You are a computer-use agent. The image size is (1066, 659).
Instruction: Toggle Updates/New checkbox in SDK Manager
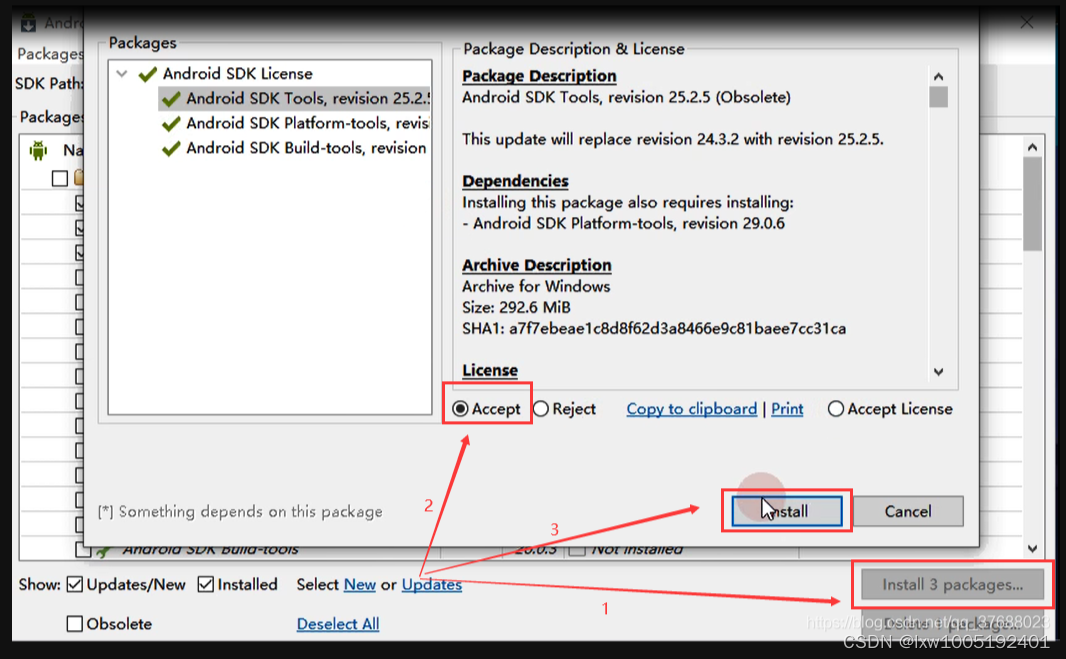tap(75, 584)
